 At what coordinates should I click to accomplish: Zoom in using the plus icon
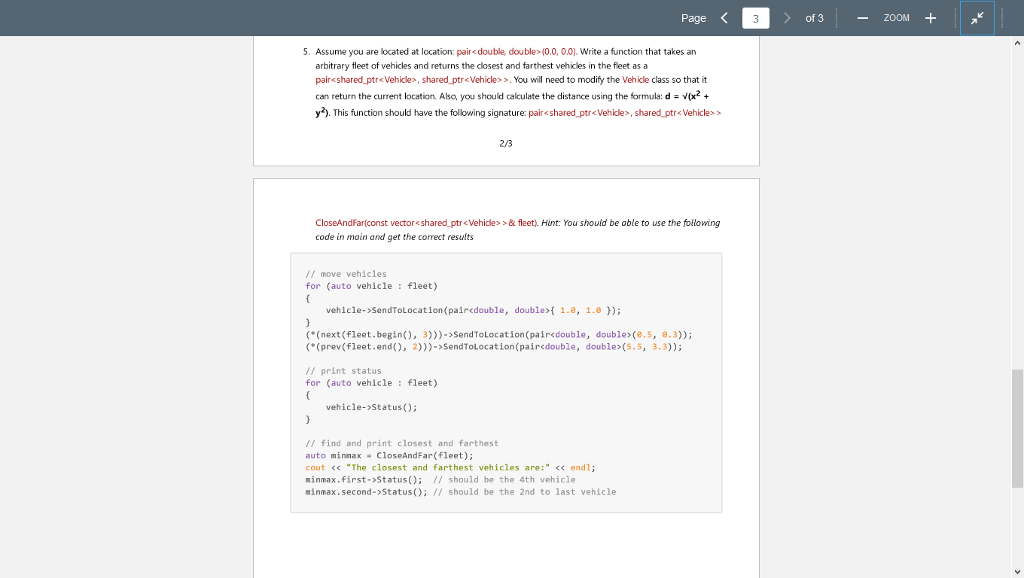(930, 18)
